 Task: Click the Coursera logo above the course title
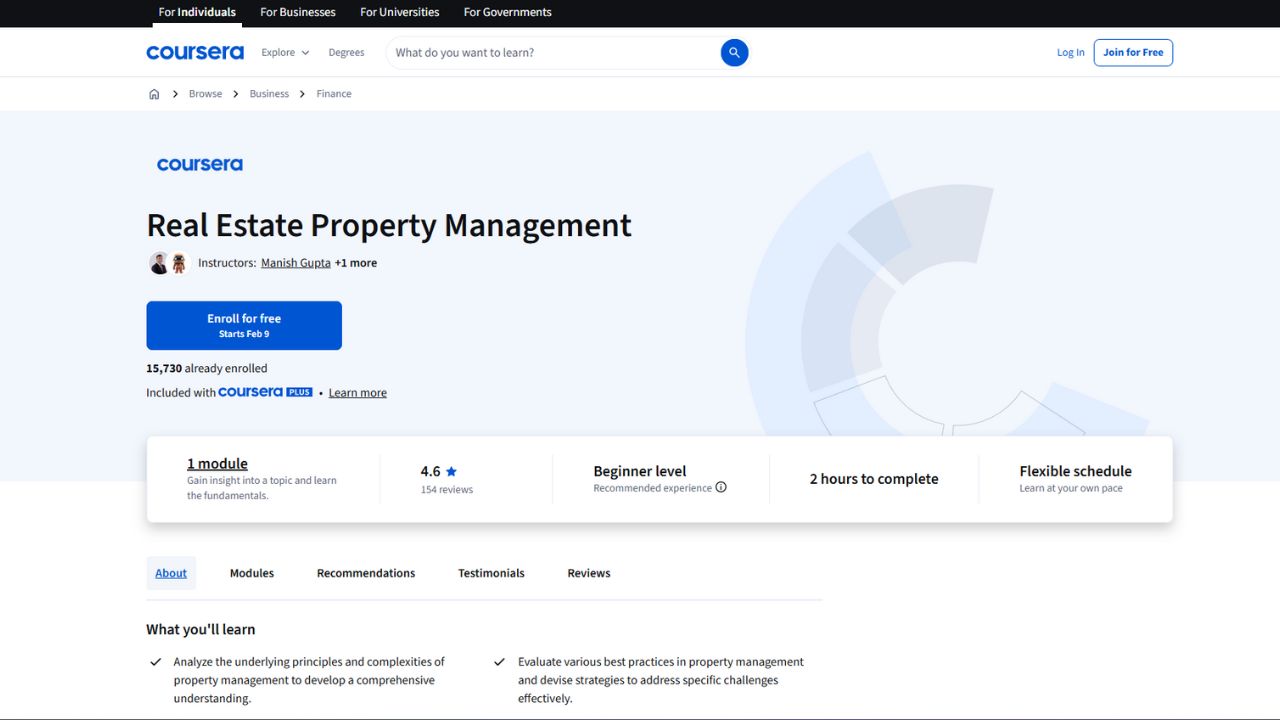tap(199, 164)
